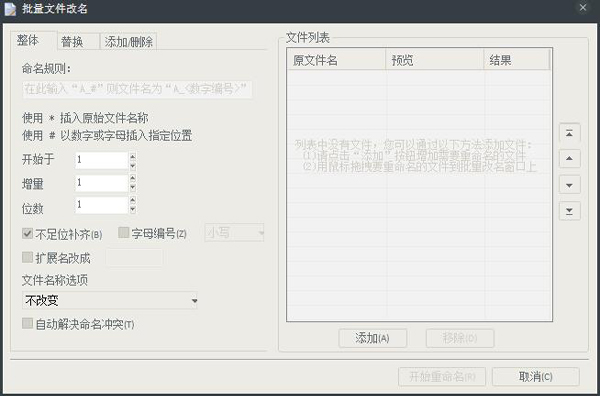Click the 取消(C) button
This screenshot has width=600, height=396.
click(x=536, y=377)
